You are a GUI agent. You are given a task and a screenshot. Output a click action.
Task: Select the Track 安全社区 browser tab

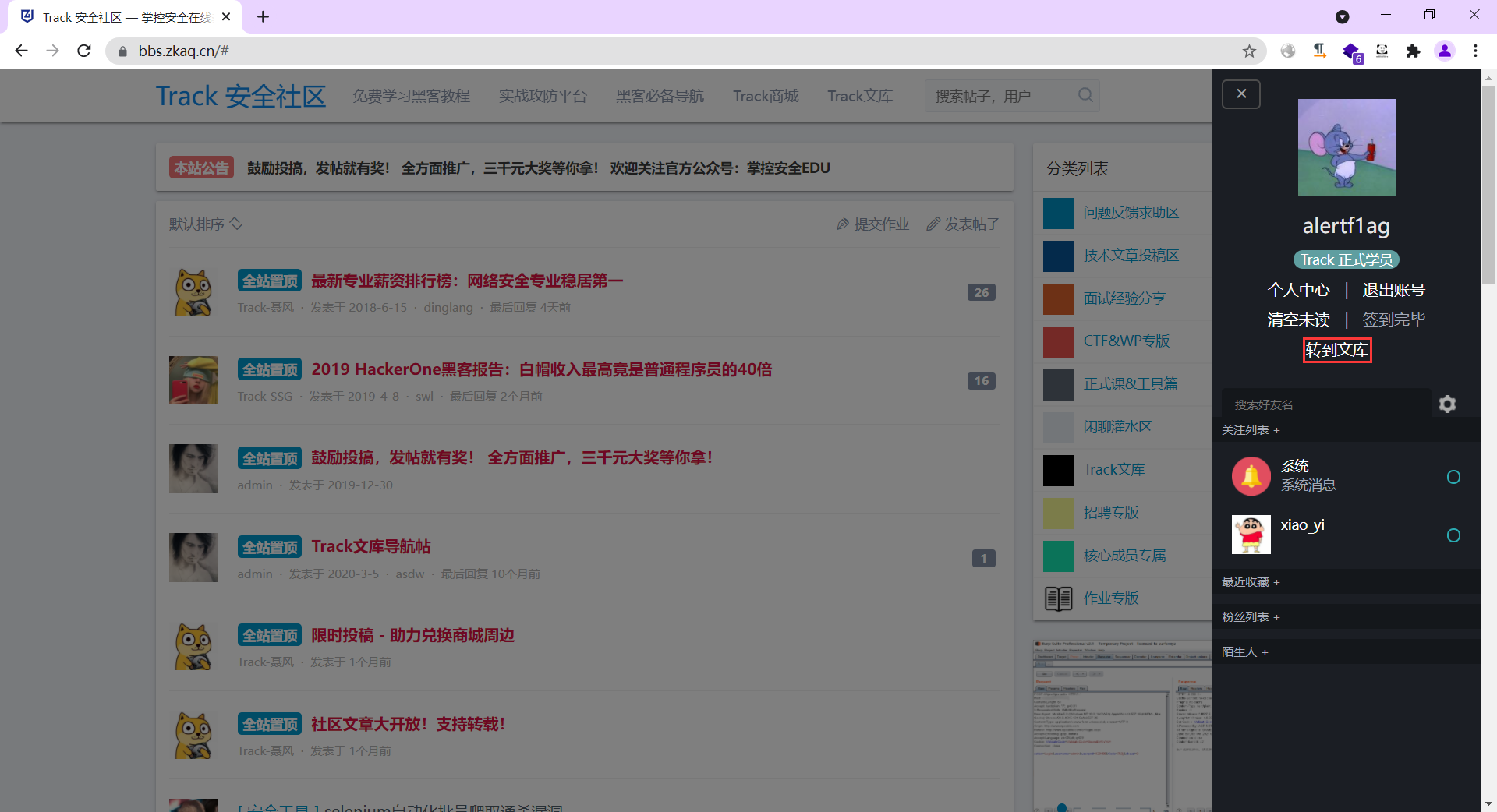[x=125, y=16]
